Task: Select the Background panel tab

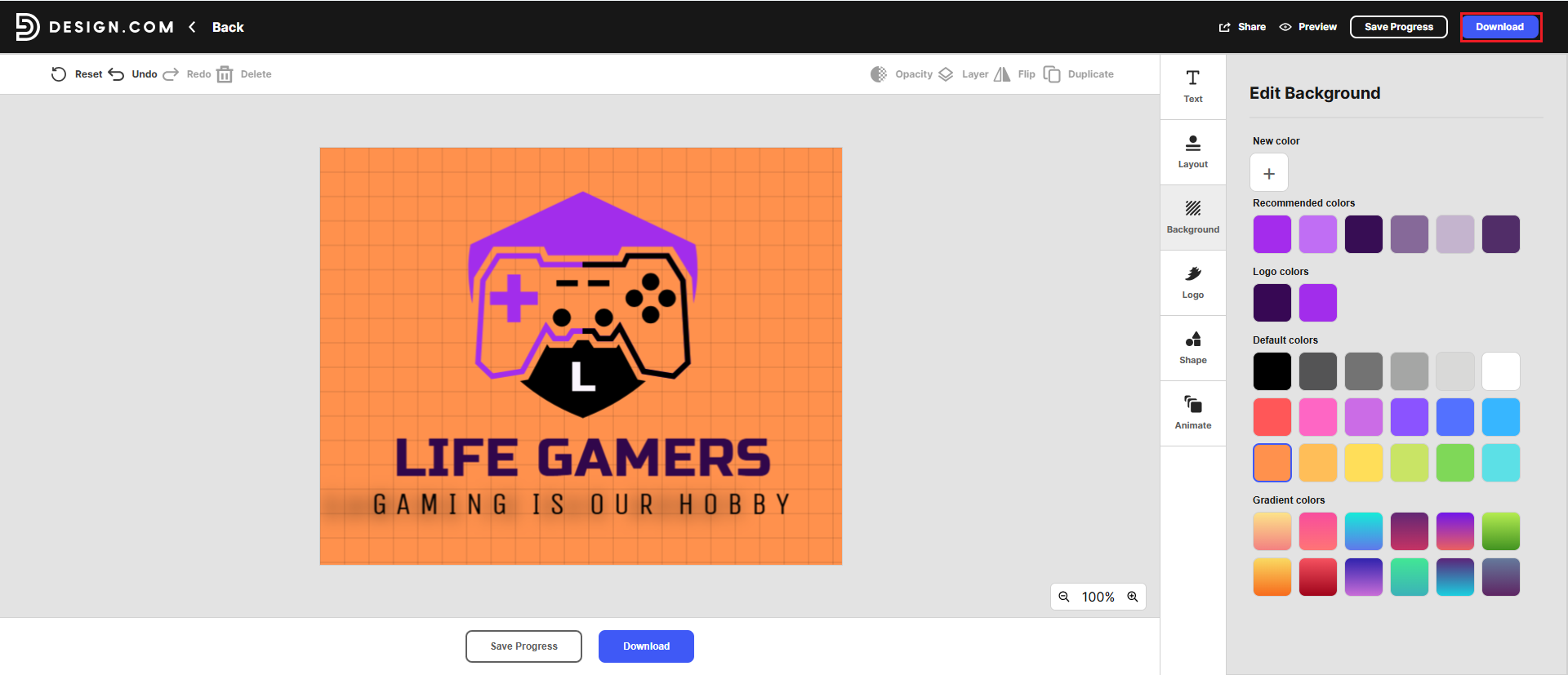Action: pyautogui.click(x=1193, y=217)
